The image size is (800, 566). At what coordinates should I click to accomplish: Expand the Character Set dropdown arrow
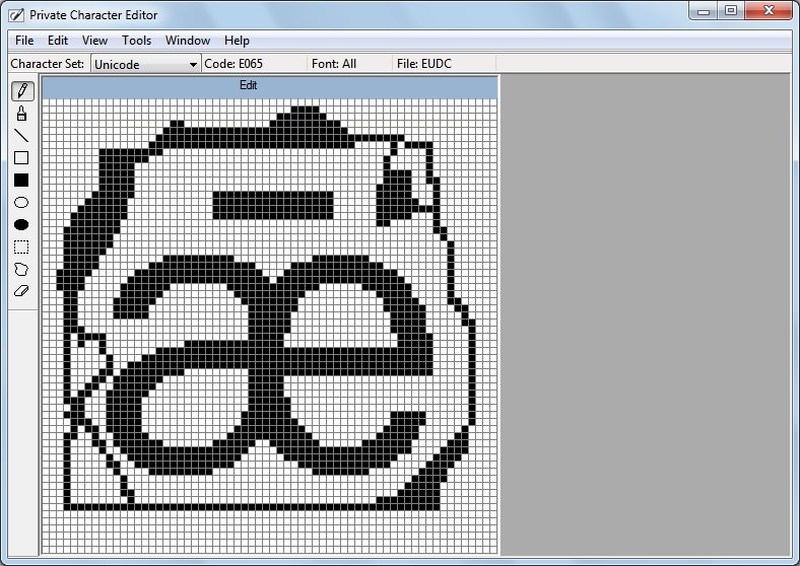pyautogui.click(x=193, y=65)
